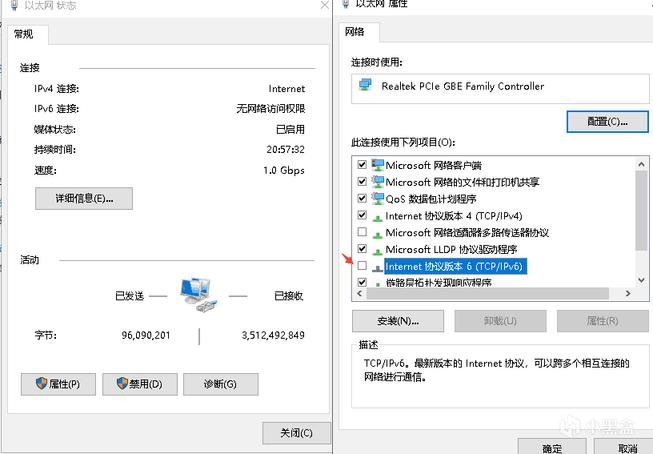The height and width of the screenshot is (454, 653).
Task: Click the 多路传送器协议 protocol icon
Action: pyautogui.click(x=377, y=234)
